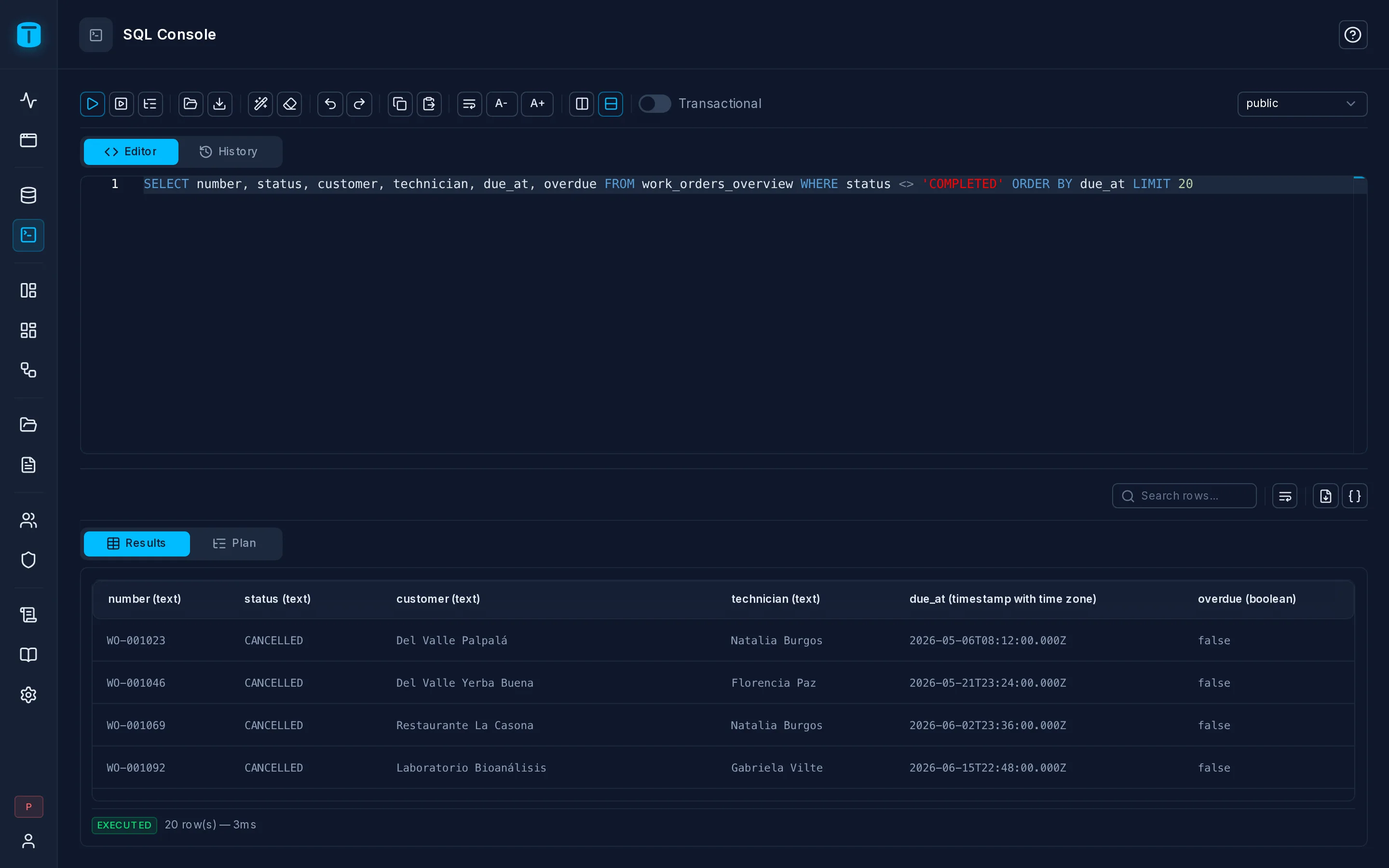Click the download/save query icon
This screenshot has height=868, width=1389.
coord(220,104)
